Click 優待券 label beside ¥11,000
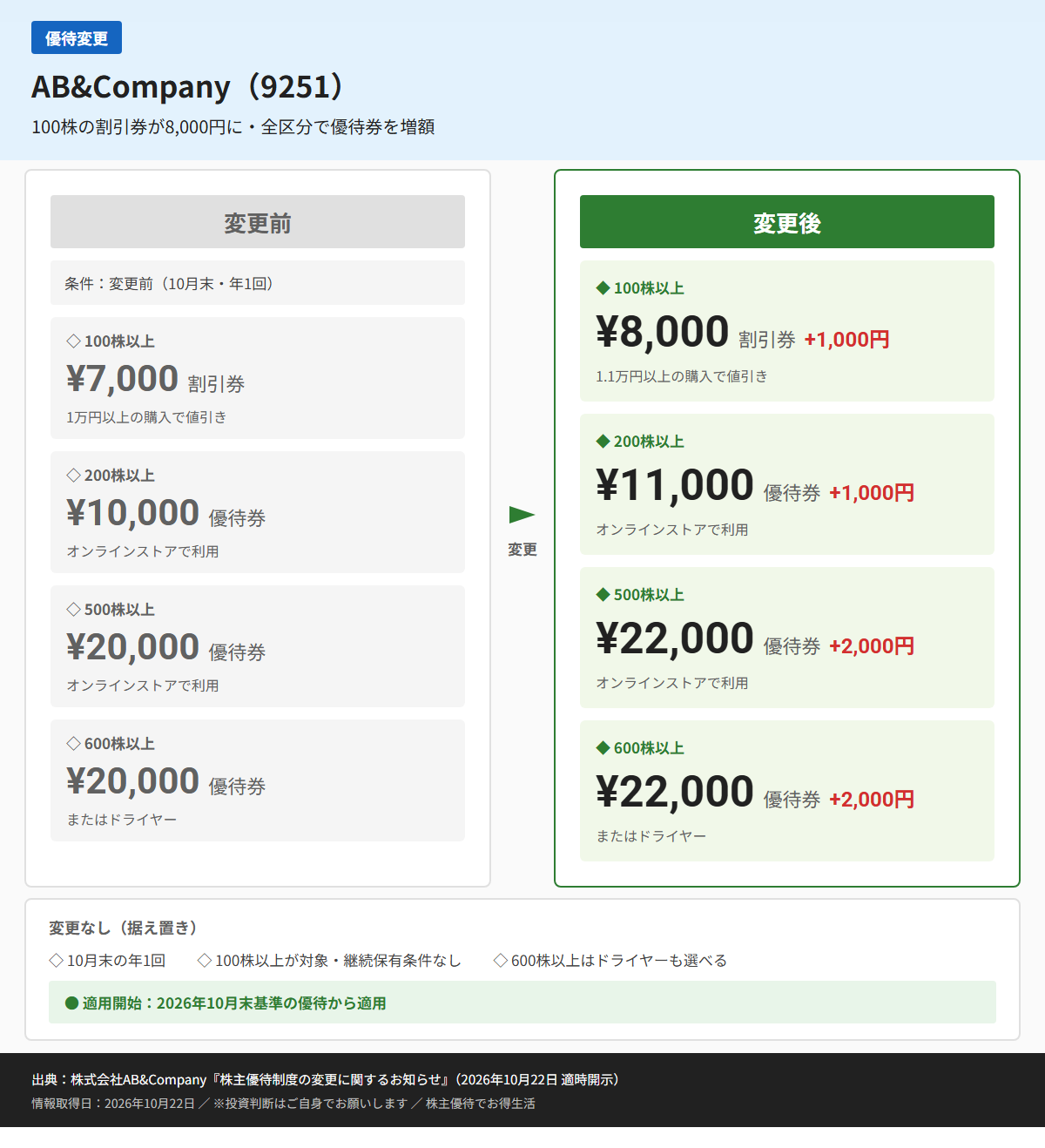The height and width of the screenshot is (1148, 1045). 792,493
